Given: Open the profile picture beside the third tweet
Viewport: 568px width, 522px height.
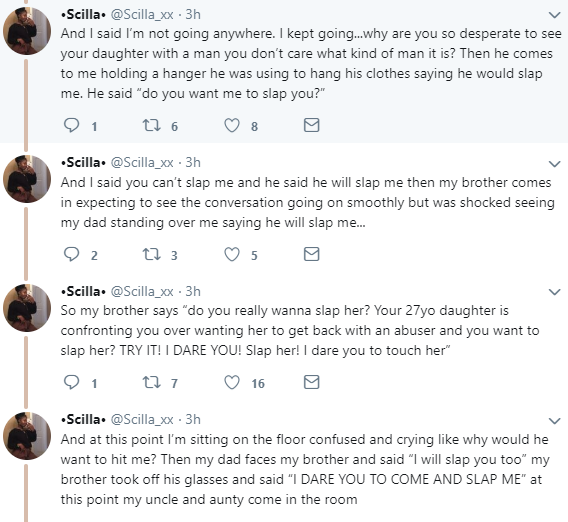Looking at the screenshot, I should coord(27,308).
